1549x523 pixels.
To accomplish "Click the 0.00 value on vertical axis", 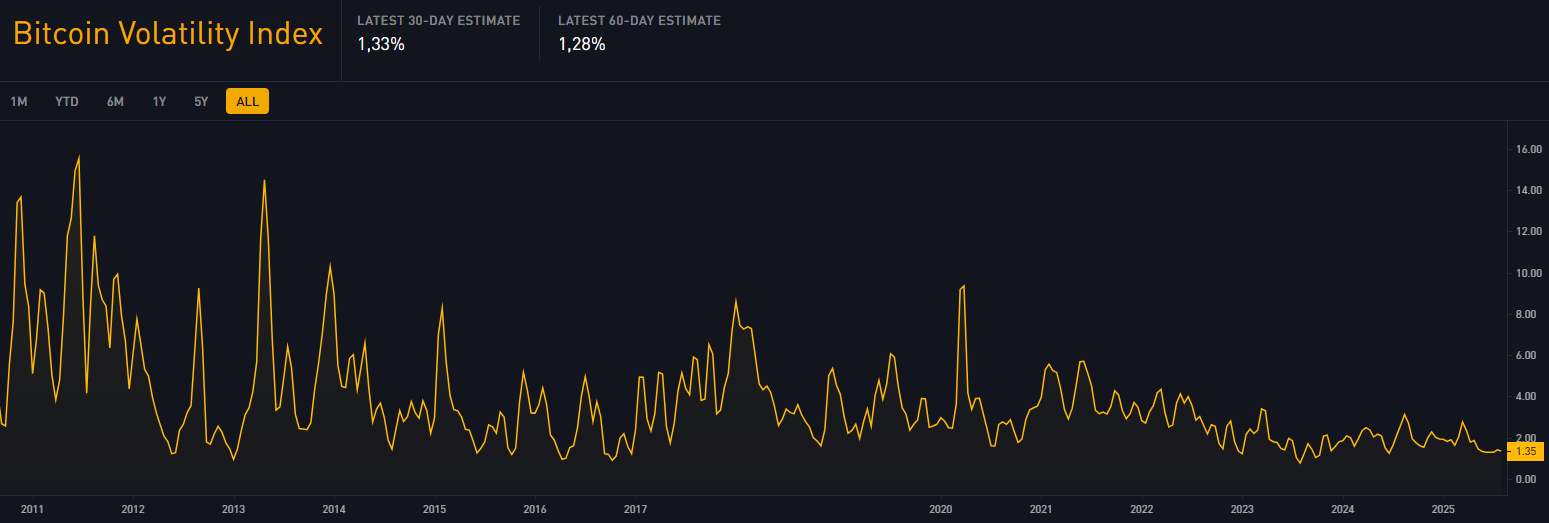I will pos(1525,479).
